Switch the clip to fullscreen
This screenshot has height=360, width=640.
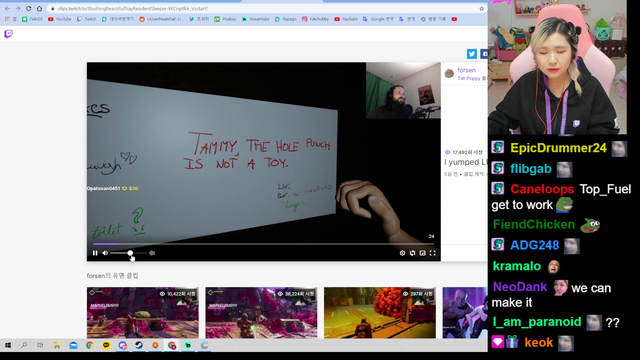[x=433, y=253]
